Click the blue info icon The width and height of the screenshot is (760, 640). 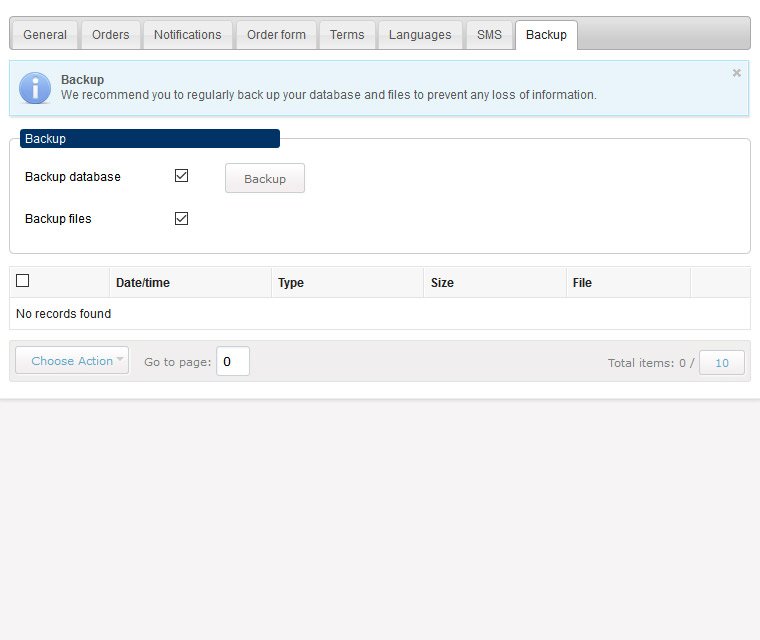pos(35,88)
